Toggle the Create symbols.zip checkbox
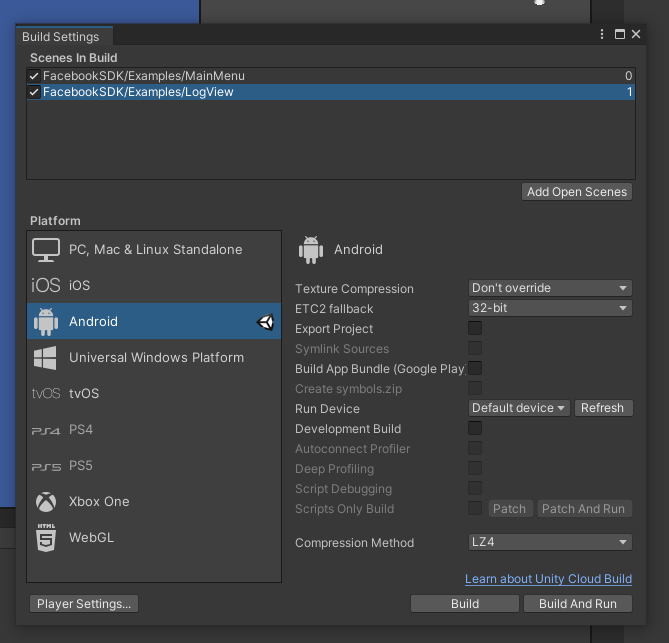The height and width of the screenshot is (643, 669). [x=475, y=388]
